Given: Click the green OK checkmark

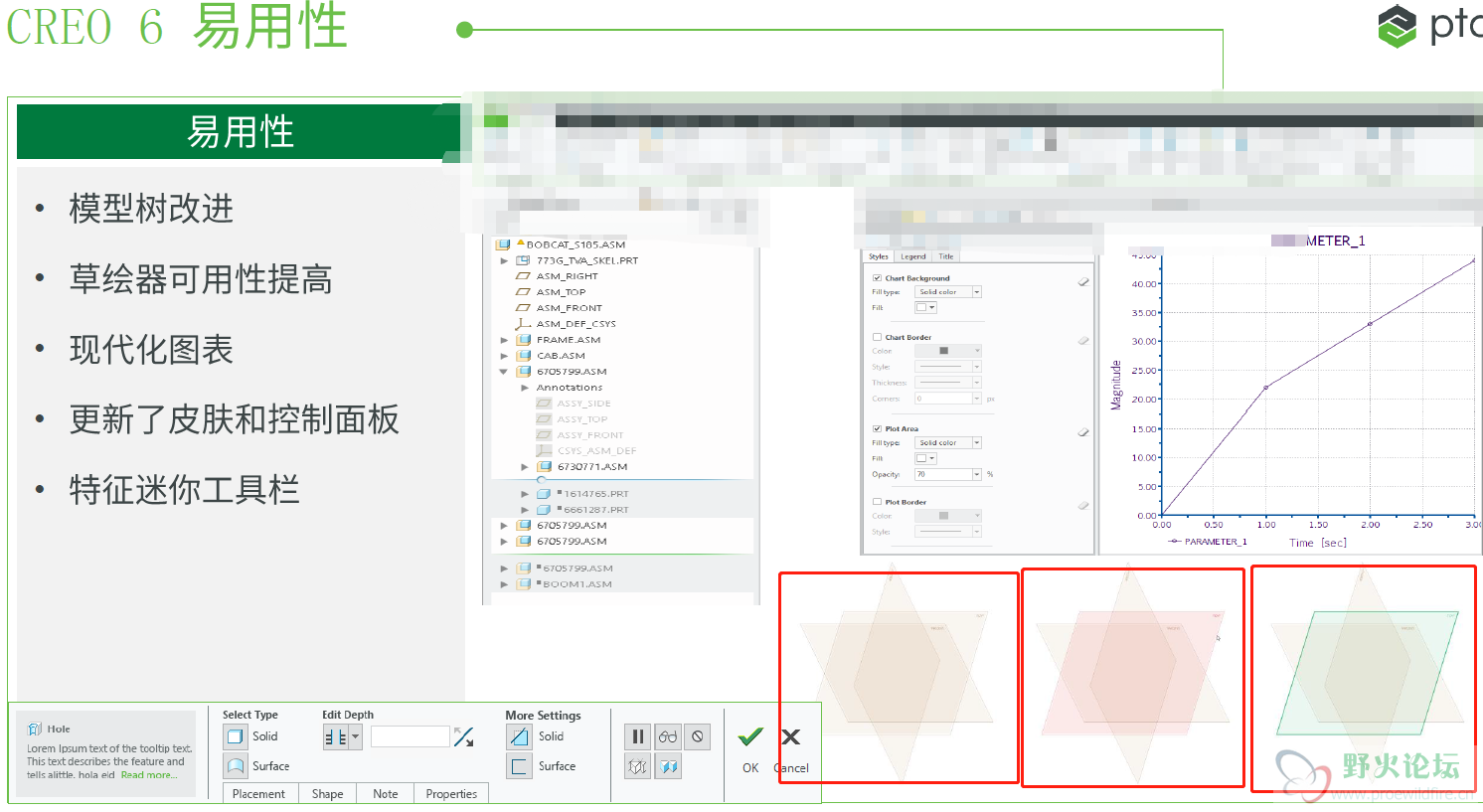Looking at the screenshot, I should [750, 736].
